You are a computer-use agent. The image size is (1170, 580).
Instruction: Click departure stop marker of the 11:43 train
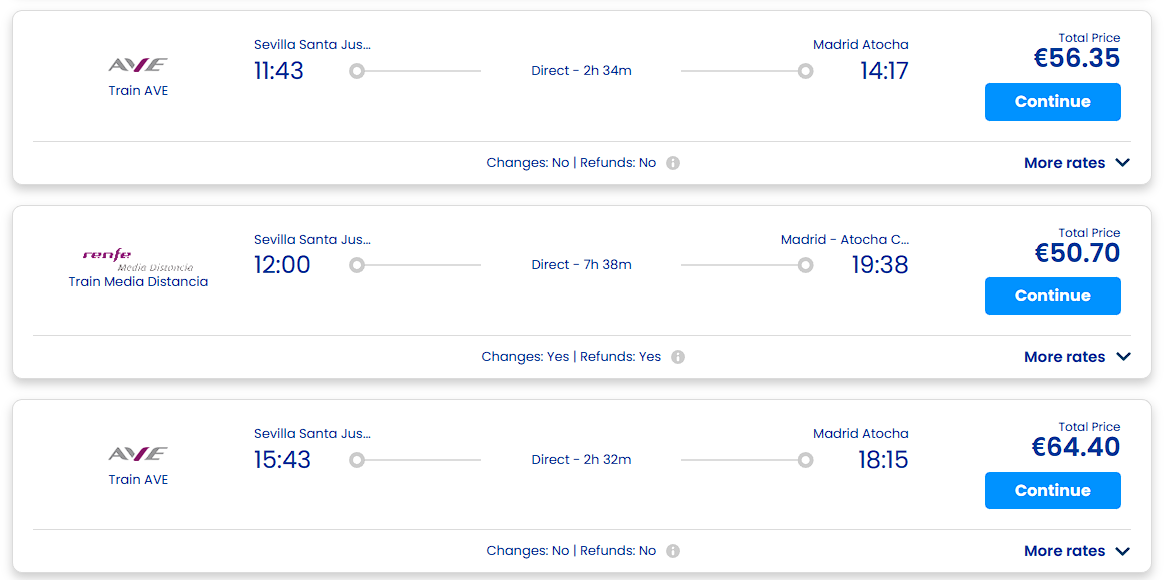357,71
